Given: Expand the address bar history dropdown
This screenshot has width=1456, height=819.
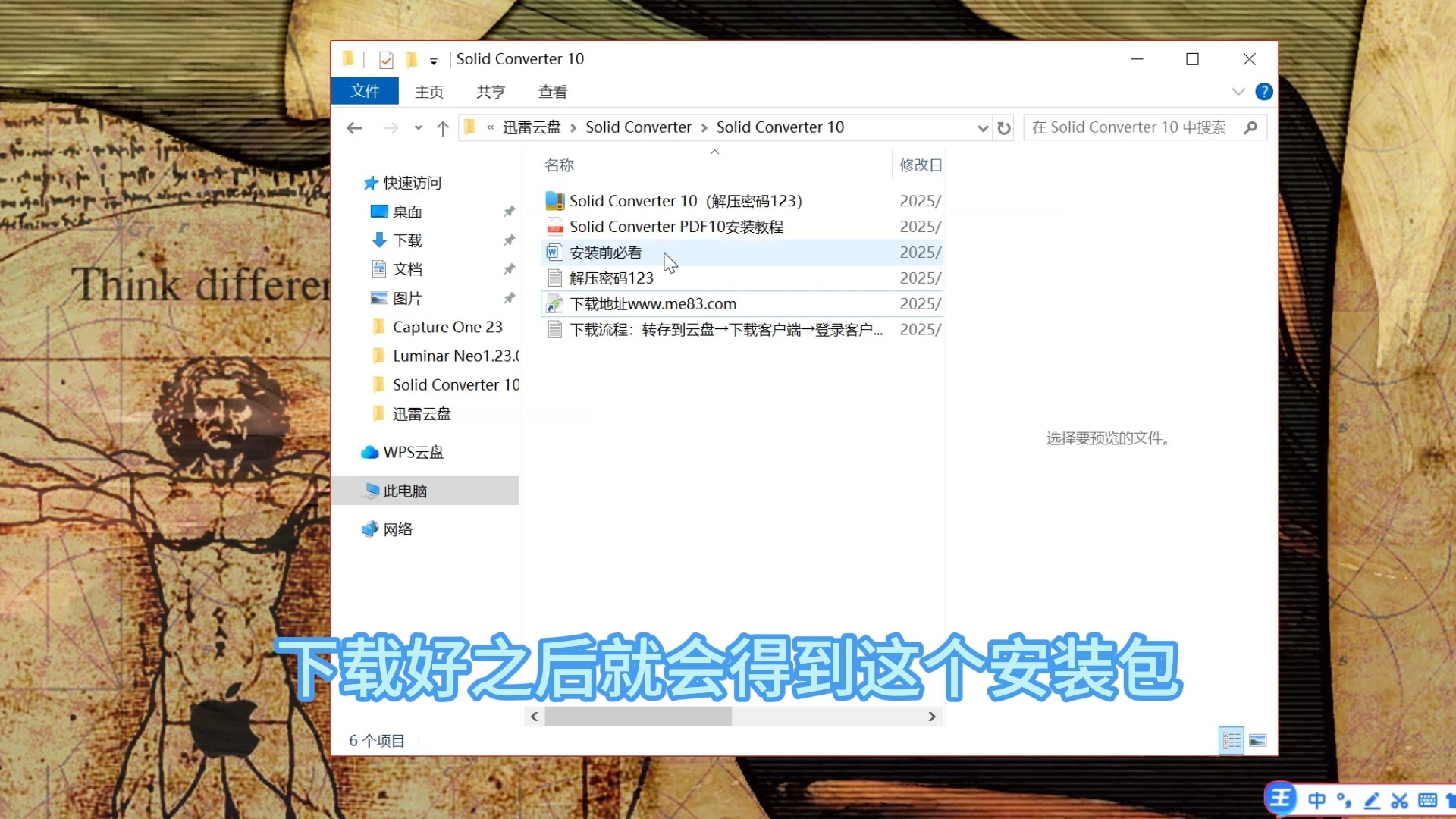Looking at the screenshot, I should (983, 128).
